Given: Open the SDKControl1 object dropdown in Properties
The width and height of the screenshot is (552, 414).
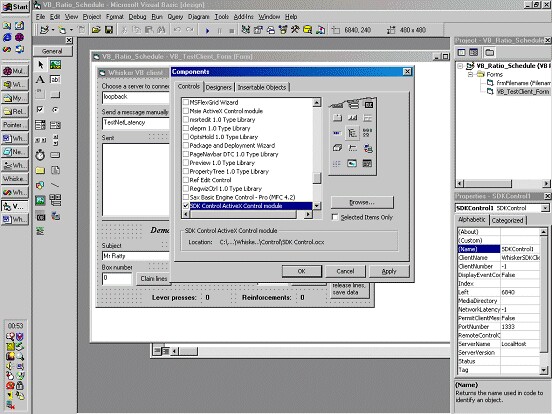Looking at the screenshot, I should click(545, 208).
